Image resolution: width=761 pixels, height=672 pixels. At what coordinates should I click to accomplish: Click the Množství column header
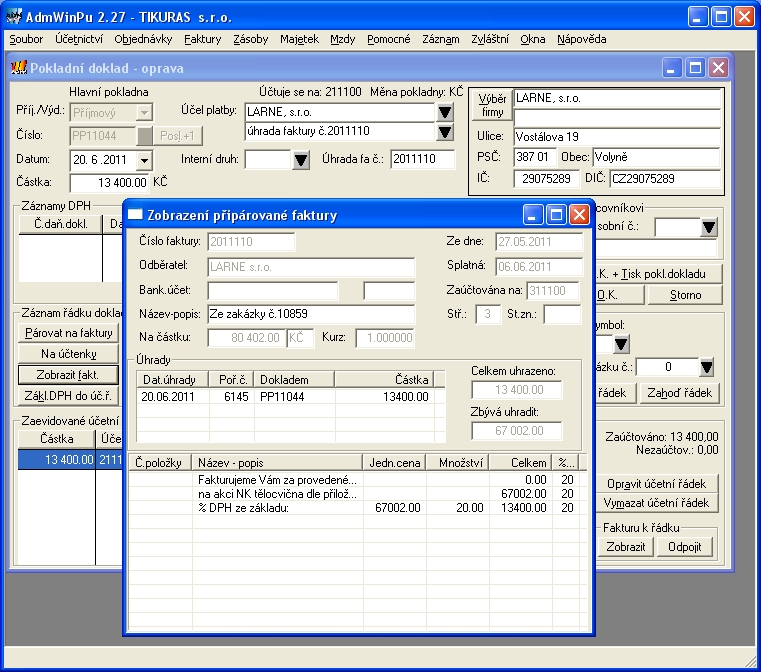pos(457,462)
